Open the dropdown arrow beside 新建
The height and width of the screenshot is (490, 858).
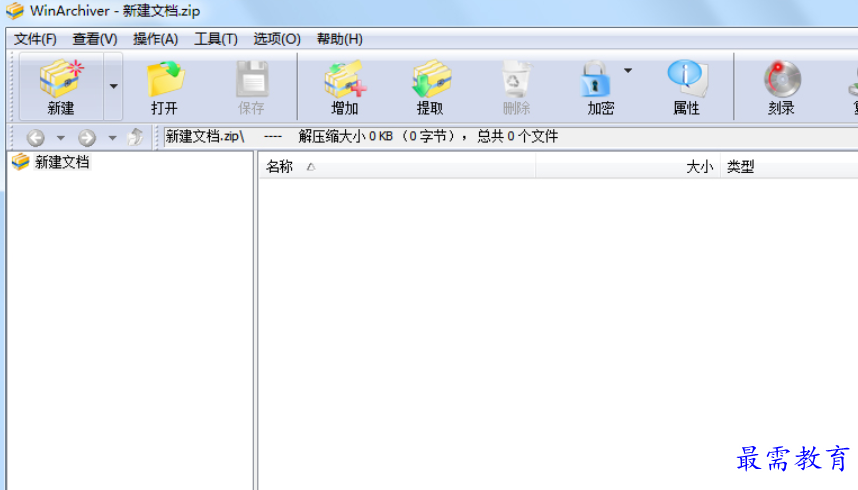[113, 87]
